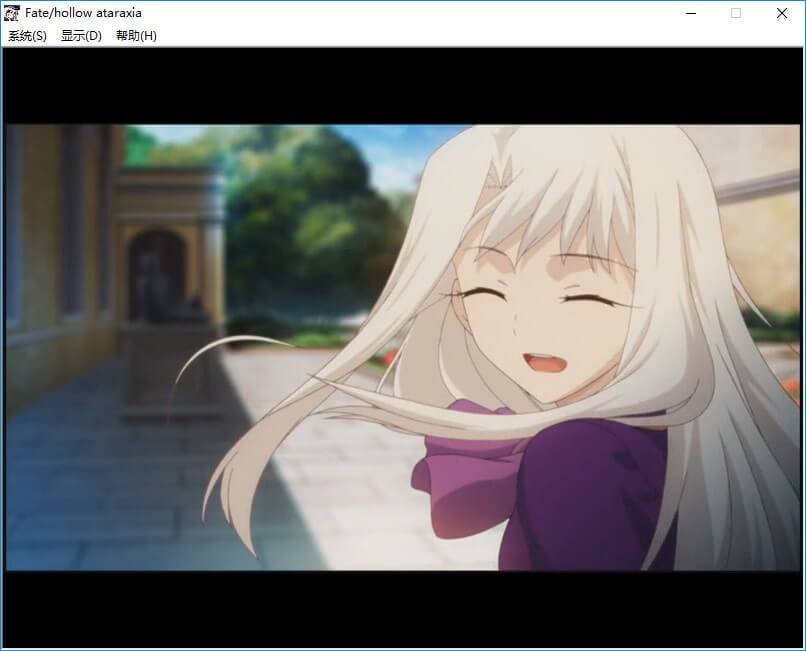This screenshot has width=806, height=651.
Task: Click the Fate/hollow ataraxia title bar text
Action: (x=83, y=13)
